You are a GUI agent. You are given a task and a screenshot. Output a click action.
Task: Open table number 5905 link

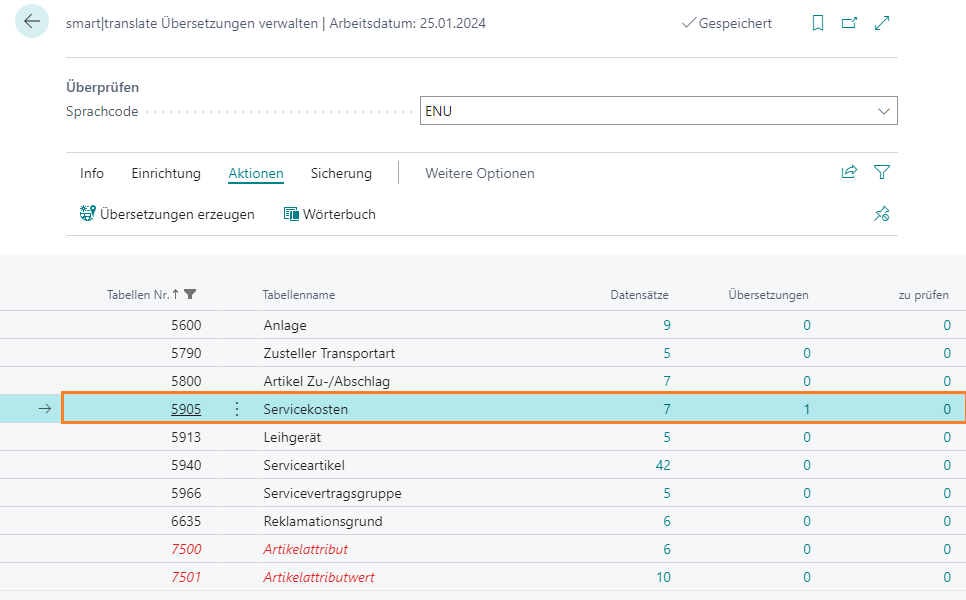[x=185, y=409]
